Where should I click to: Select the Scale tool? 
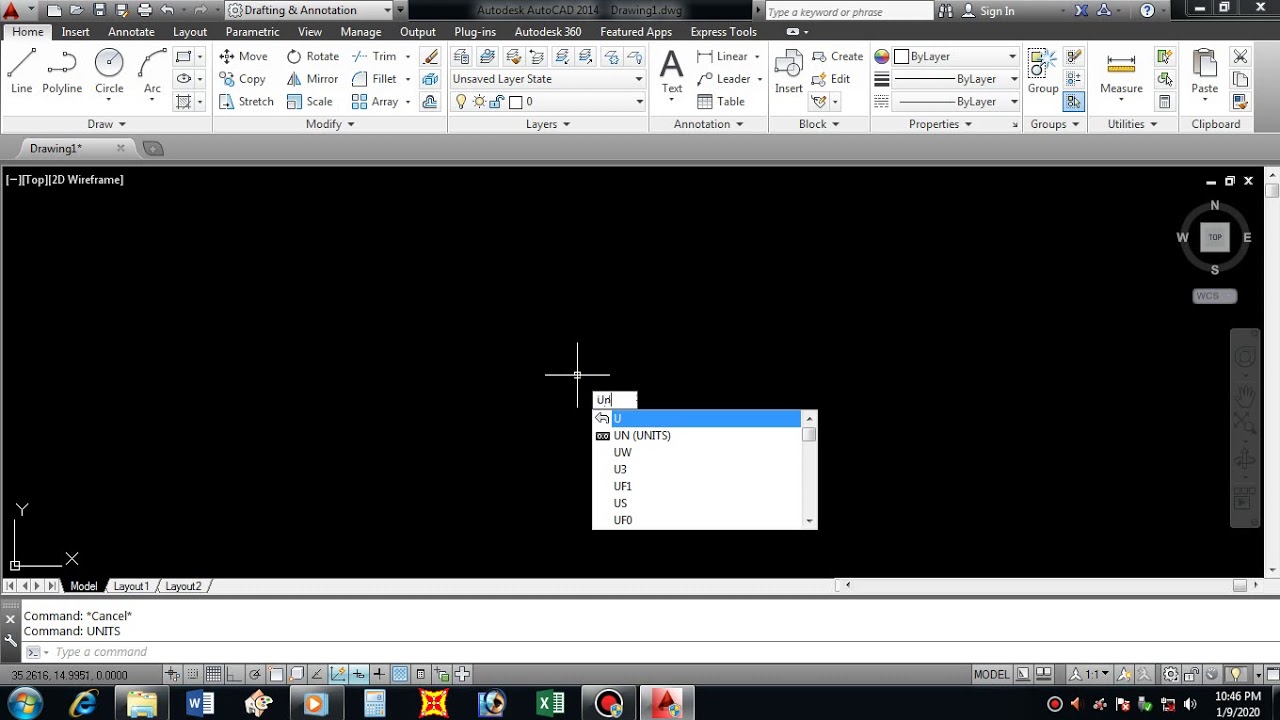[309, 101]
